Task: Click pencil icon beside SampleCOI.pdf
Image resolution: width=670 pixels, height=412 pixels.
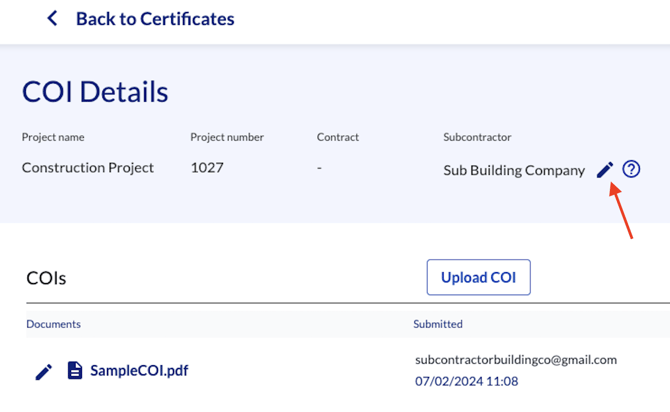Action: (x=44, y=371)
